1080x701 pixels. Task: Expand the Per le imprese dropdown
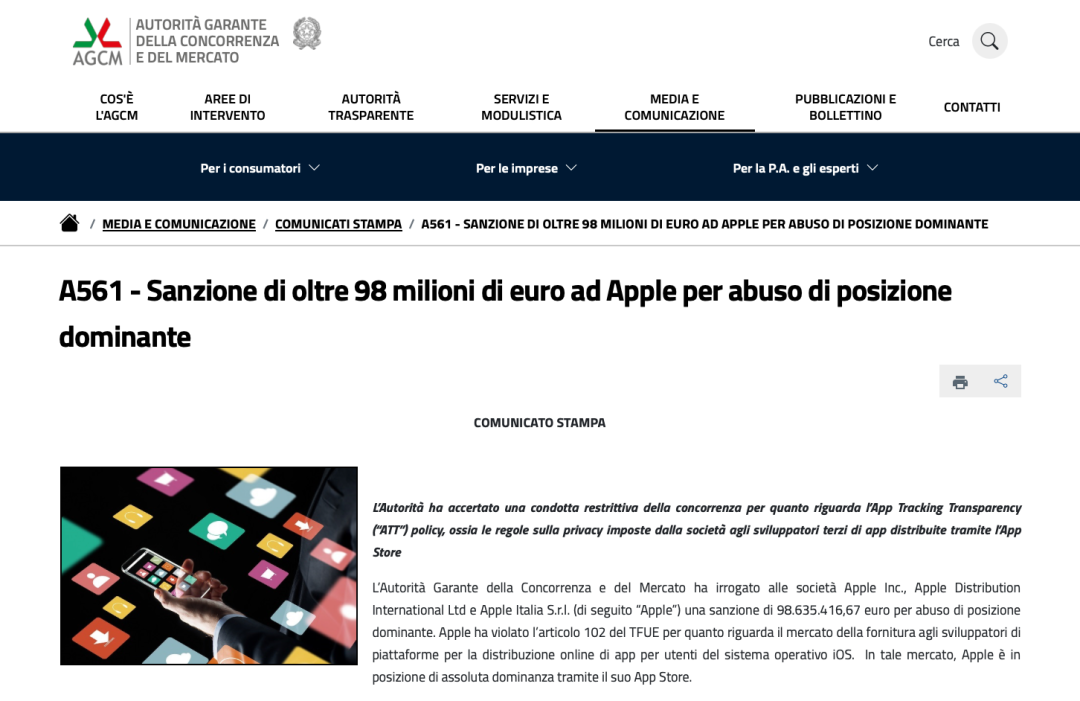[x=526, y=168]
